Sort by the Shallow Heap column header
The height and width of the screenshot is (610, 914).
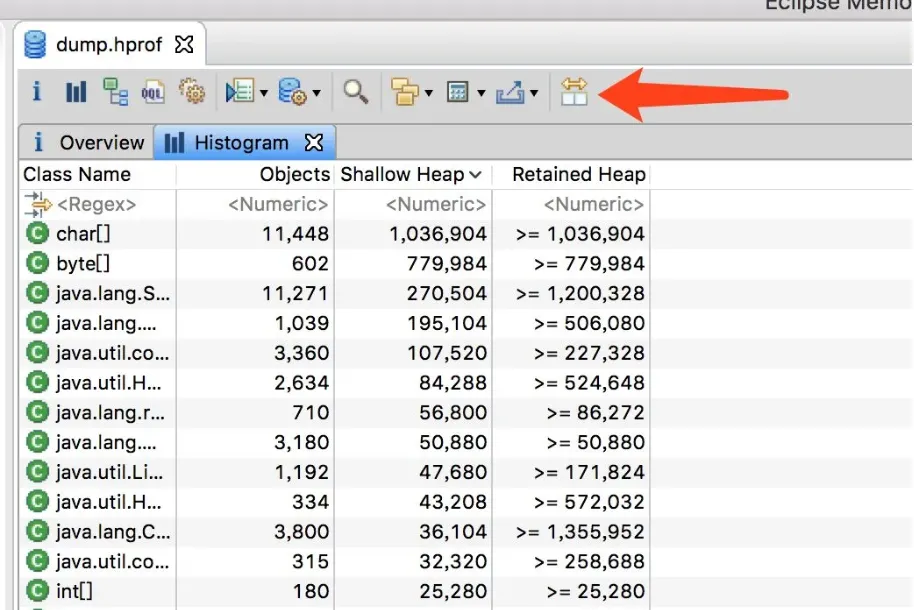[x=413, y=174]
